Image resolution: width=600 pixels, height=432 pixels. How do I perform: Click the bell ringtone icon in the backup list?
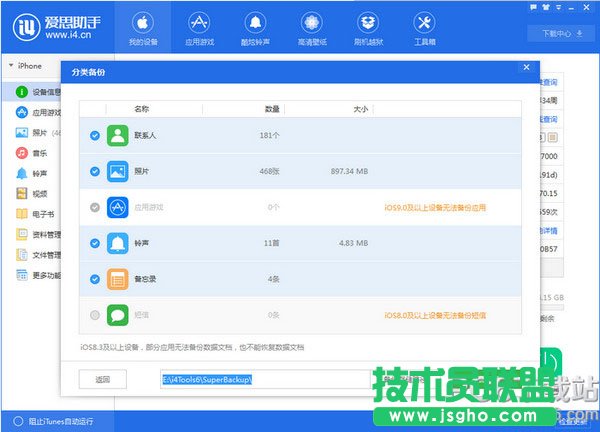coord(117,243)
